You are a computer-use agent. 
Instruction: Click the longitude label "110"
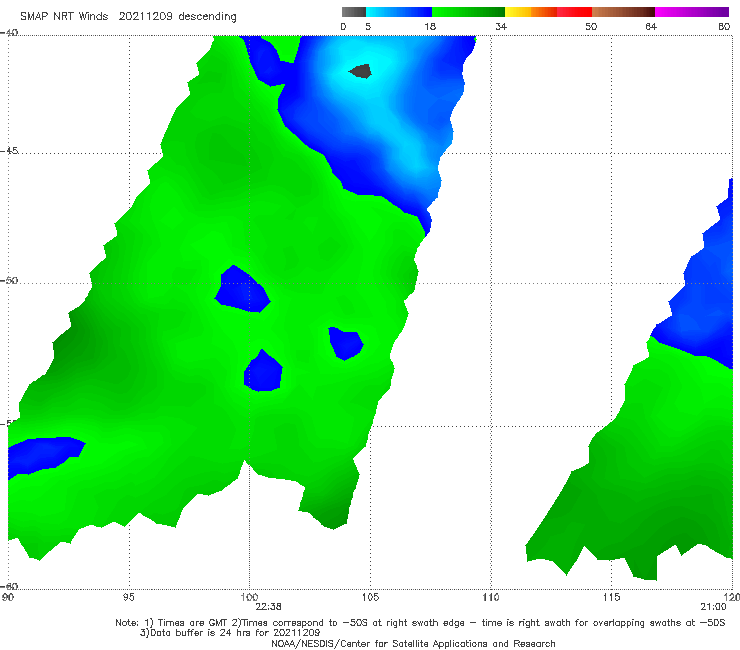tap(491, 598)
